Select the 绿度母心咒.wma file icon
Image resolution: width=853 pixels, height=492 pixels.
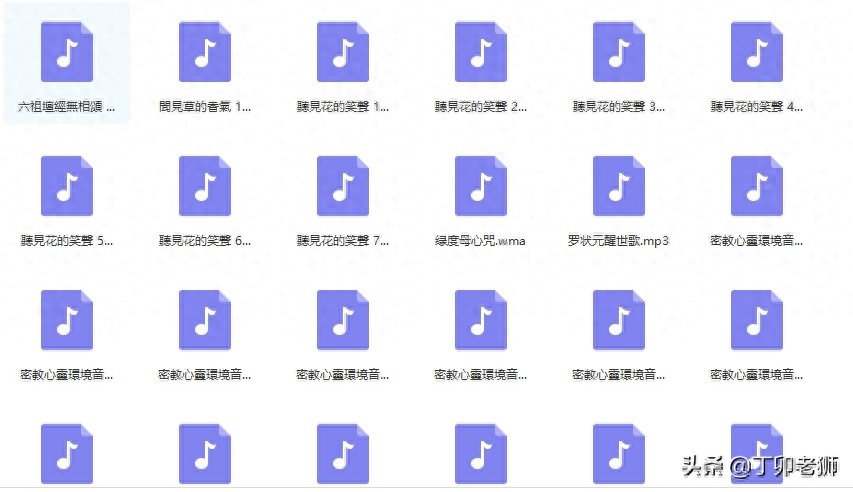point(481,186)
